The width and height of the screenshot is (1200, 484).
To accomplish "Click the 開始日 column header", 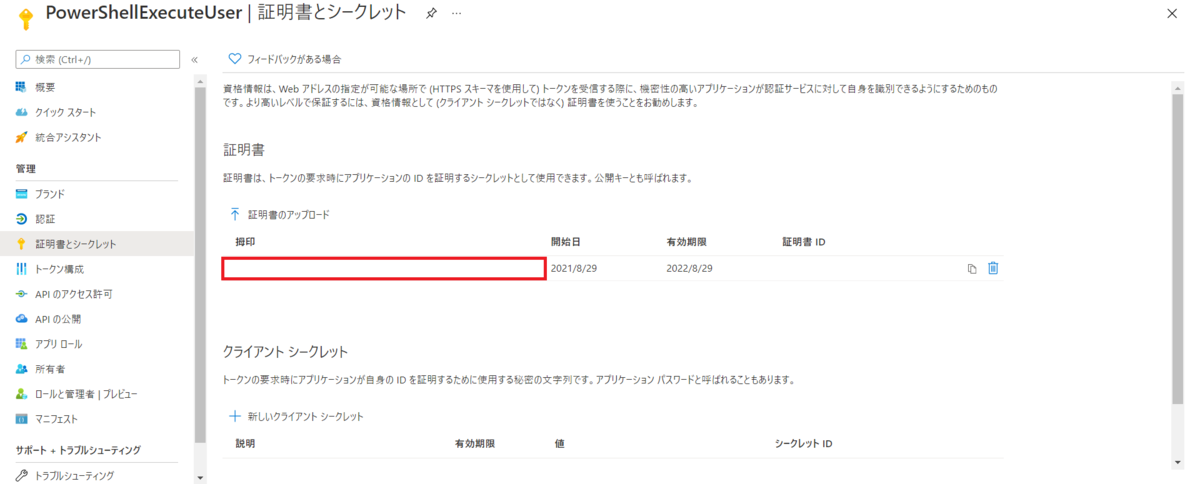I will pyautogui.click(x=566, y=242).
